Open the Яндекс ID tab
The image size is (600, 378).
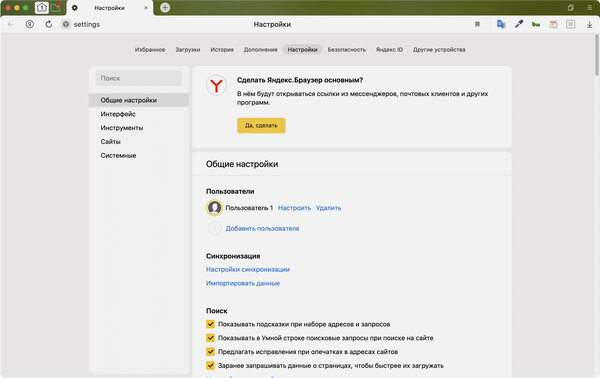[389, 50]
